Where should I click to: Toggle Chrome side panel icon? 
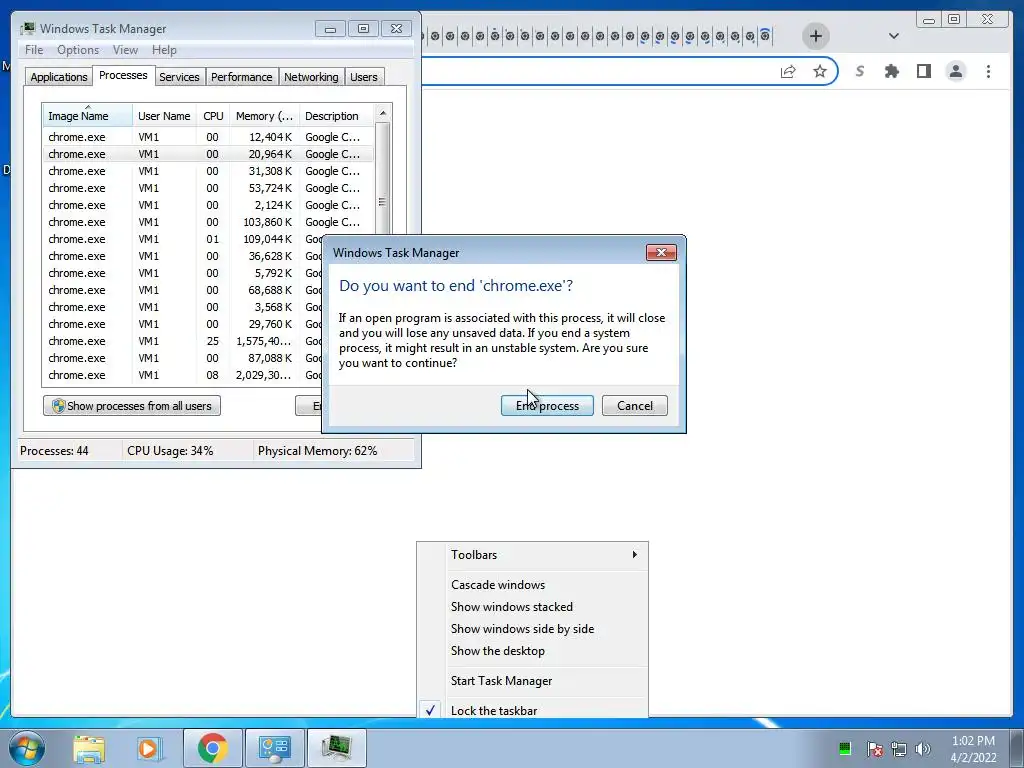[923, 71]
